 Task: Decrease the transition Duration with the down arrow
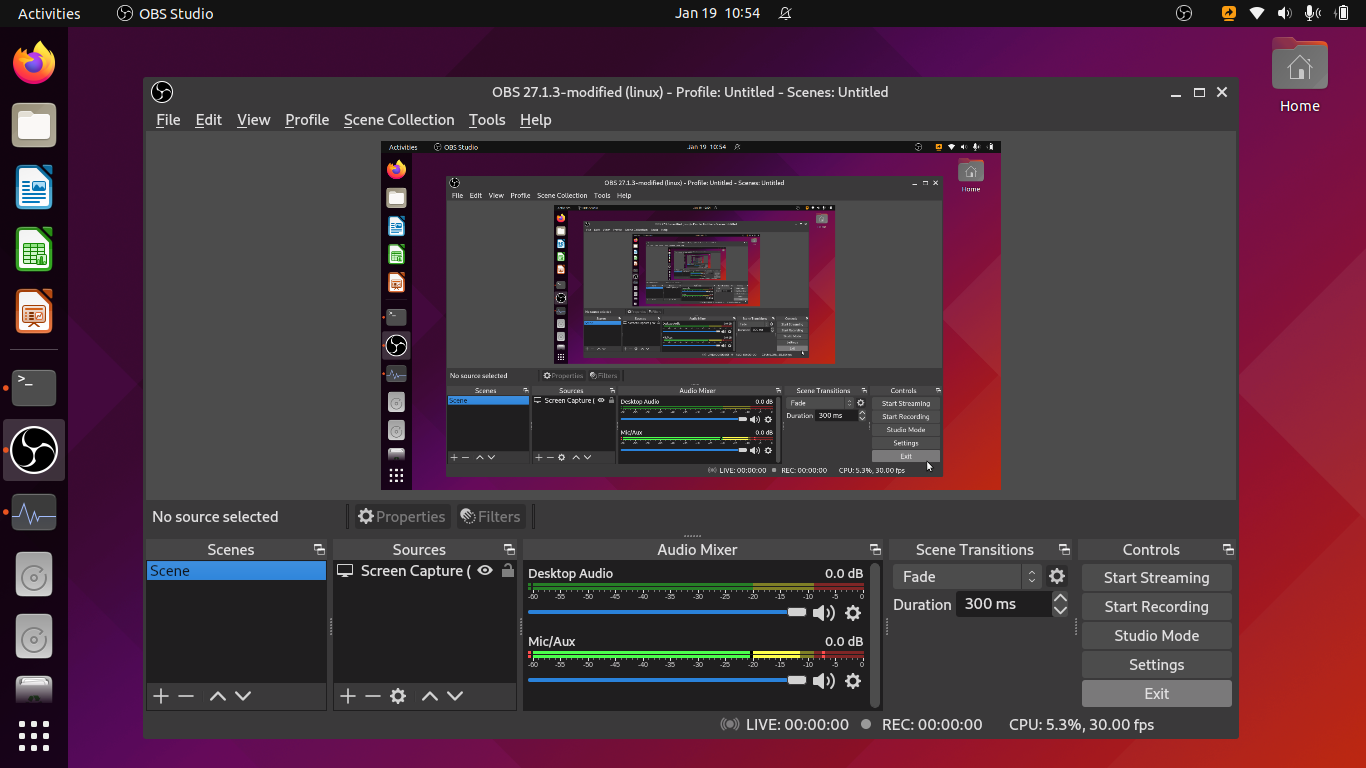[x=1060, y=610]
